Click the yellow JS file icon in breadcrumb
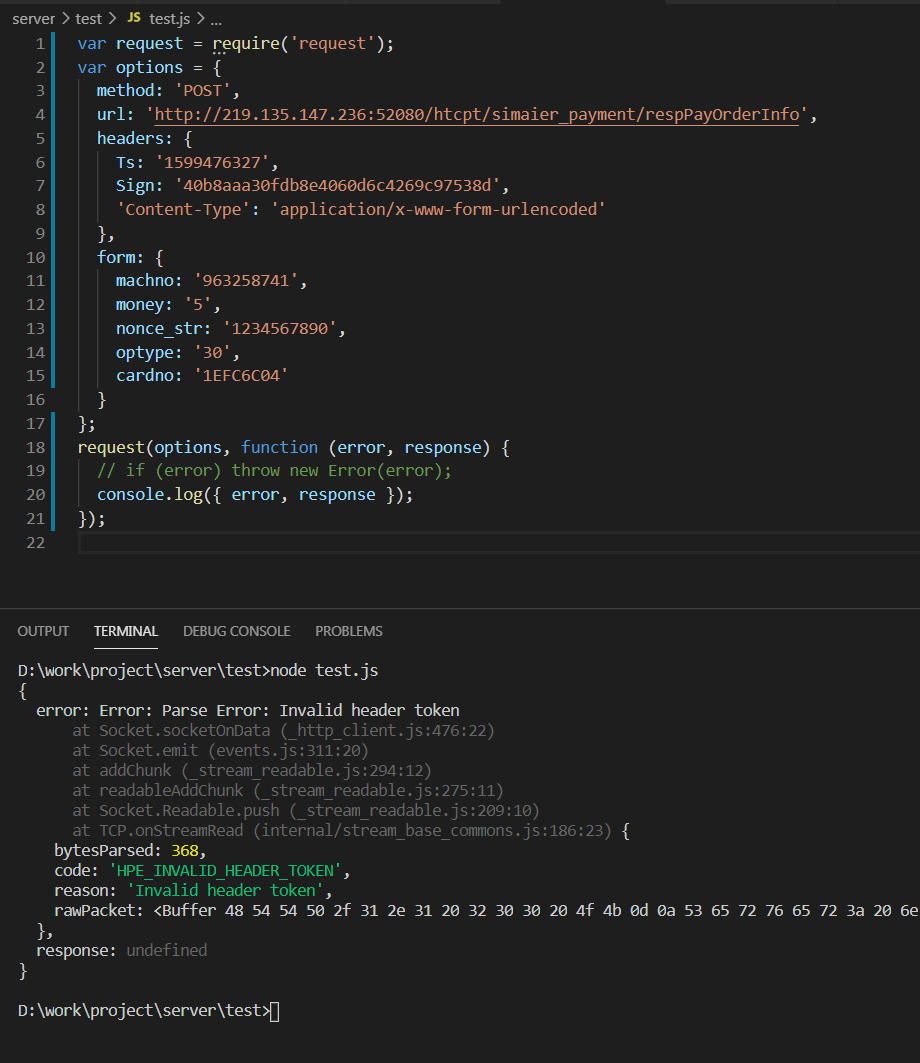 point(134,18)
